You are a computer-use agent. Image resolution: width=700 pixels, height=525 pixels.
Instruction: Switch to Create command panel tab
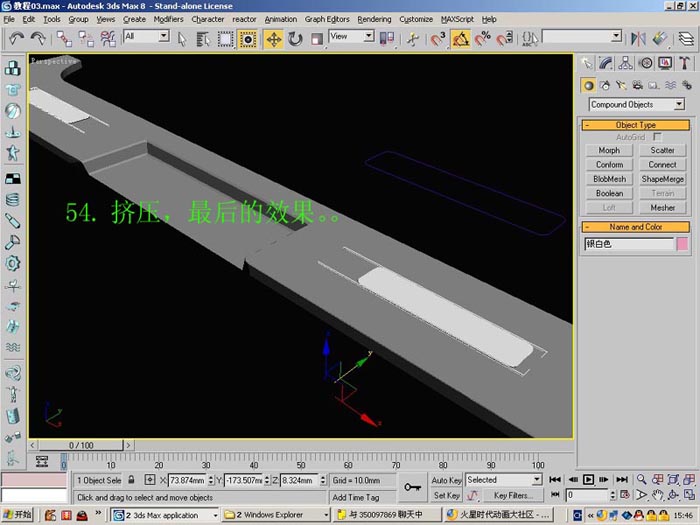coord(587,63)
